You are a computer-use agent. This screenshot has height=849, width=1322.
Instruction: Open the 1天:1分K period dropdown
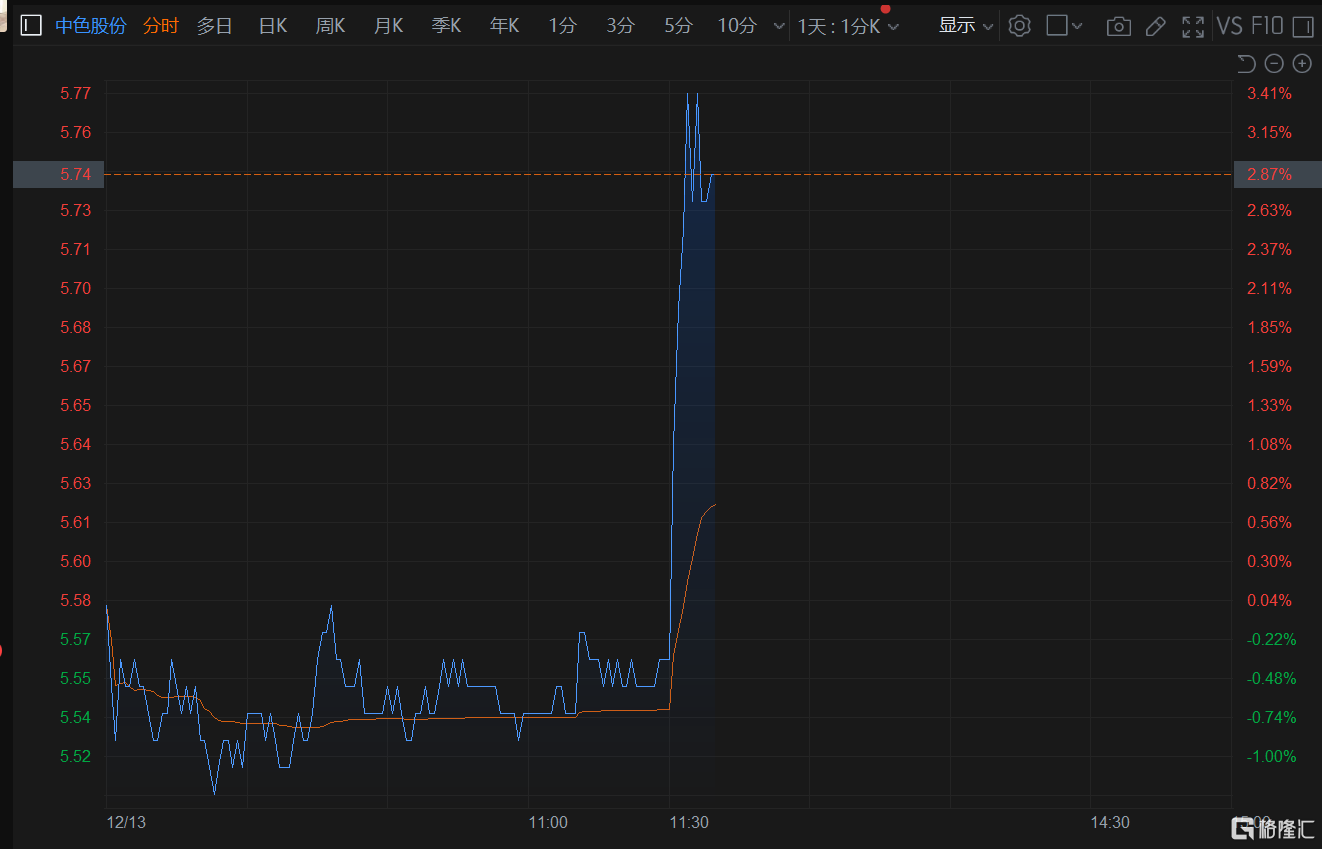coord(848,26)
